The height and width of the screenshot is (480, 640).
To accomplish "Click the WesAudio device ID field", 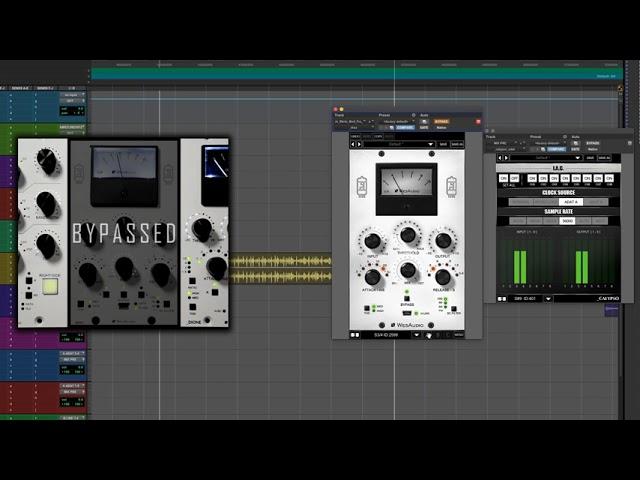I will [x=386, y=335].
